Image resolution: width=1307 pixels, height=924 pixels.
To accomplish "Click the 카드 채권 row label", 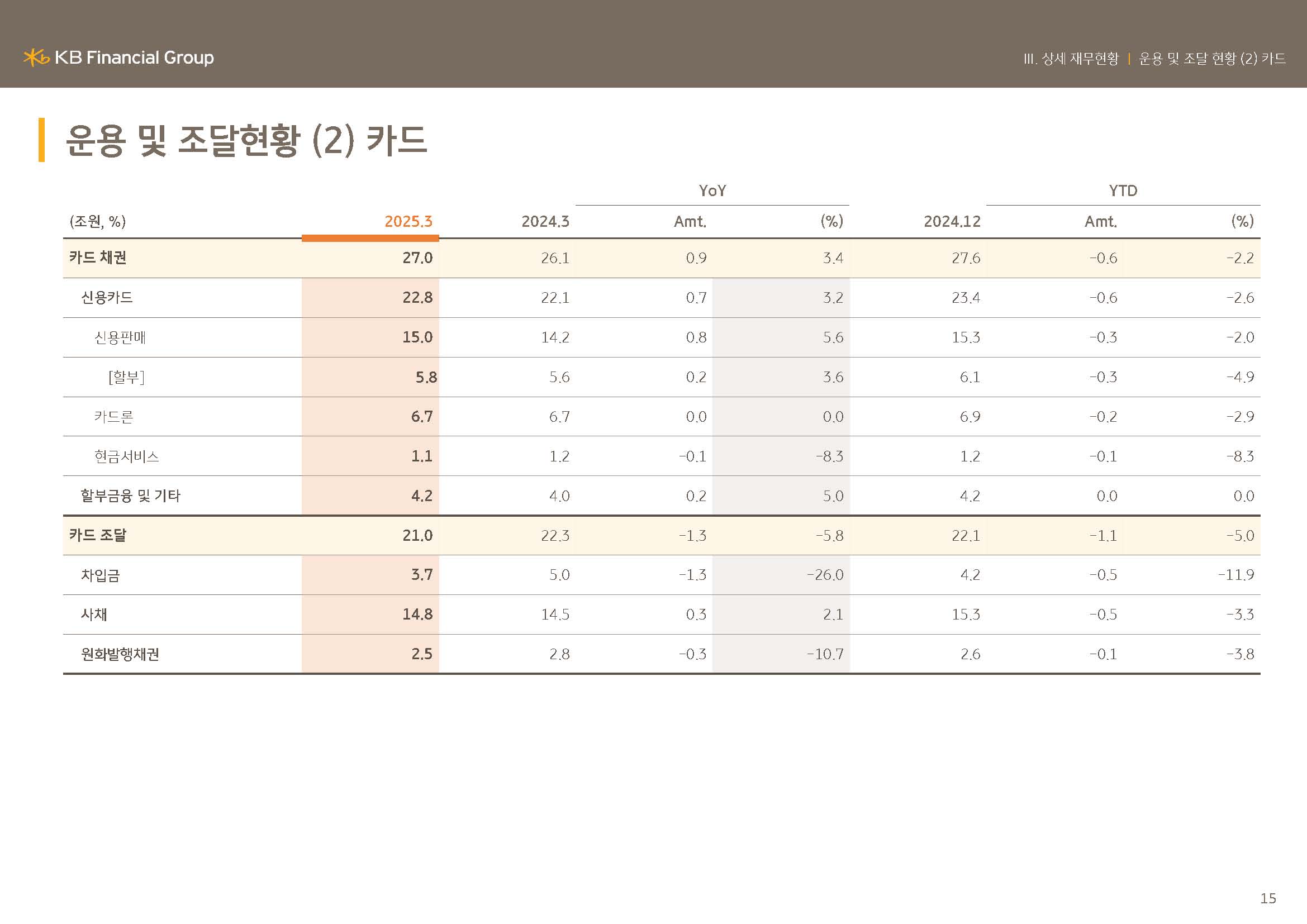I will coord(98,258).
